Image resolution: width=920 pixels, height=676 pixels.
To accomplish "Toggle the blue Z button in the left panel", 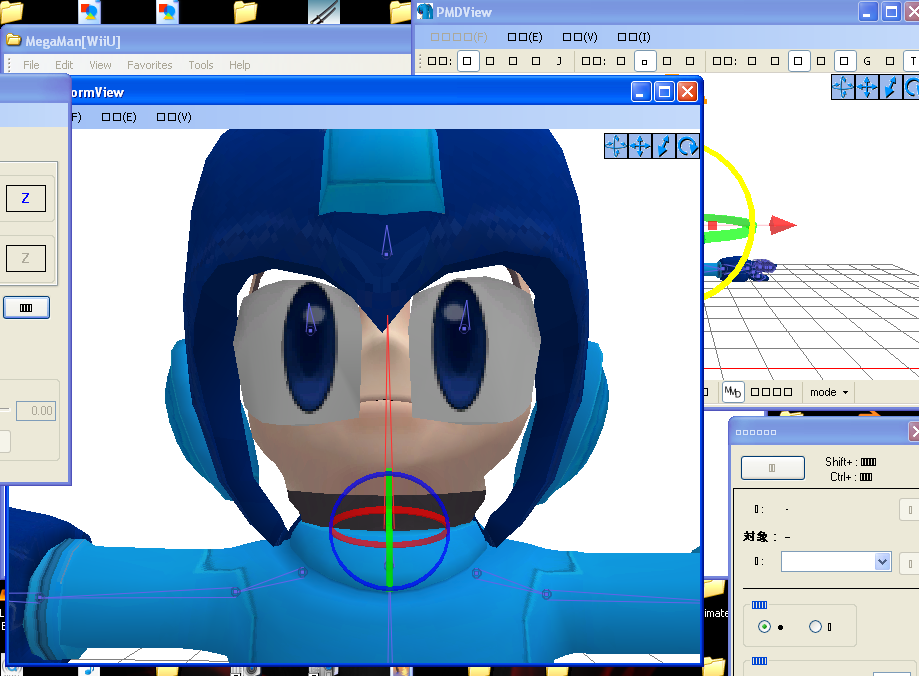I will pyautogui.click(x=26, y=198).
